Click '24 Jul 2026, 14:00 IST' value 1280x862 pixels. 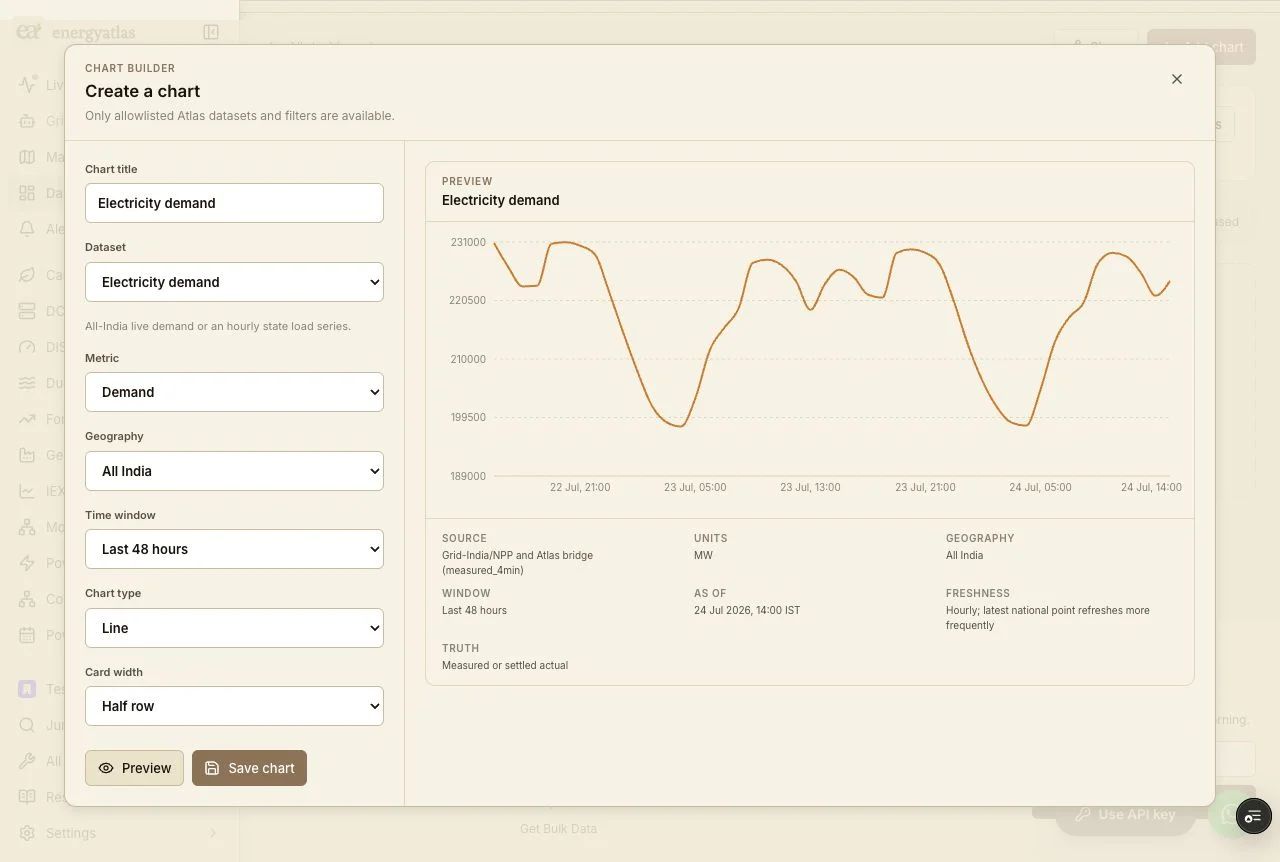[747, 610]
